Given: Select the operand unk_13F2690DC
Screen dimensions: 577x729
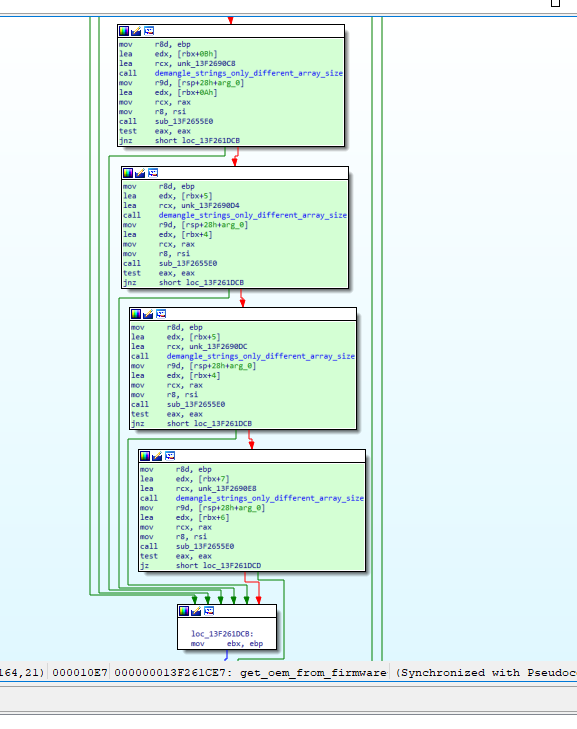Looking at the screenshot, I should coord(218,346).
